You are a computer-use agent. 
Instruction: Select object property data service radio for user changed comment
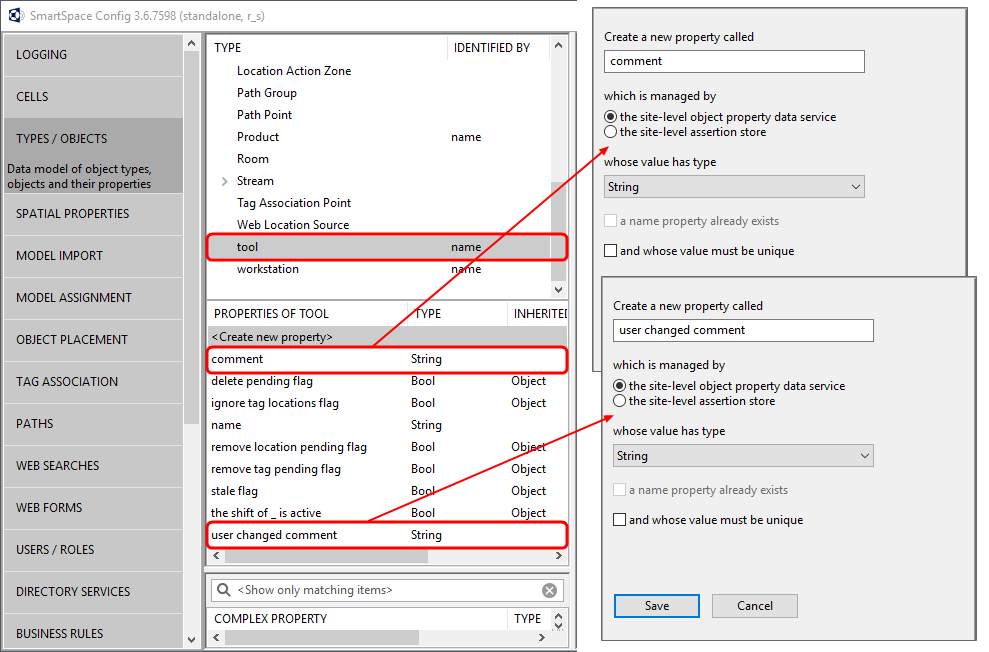(619, 386)
